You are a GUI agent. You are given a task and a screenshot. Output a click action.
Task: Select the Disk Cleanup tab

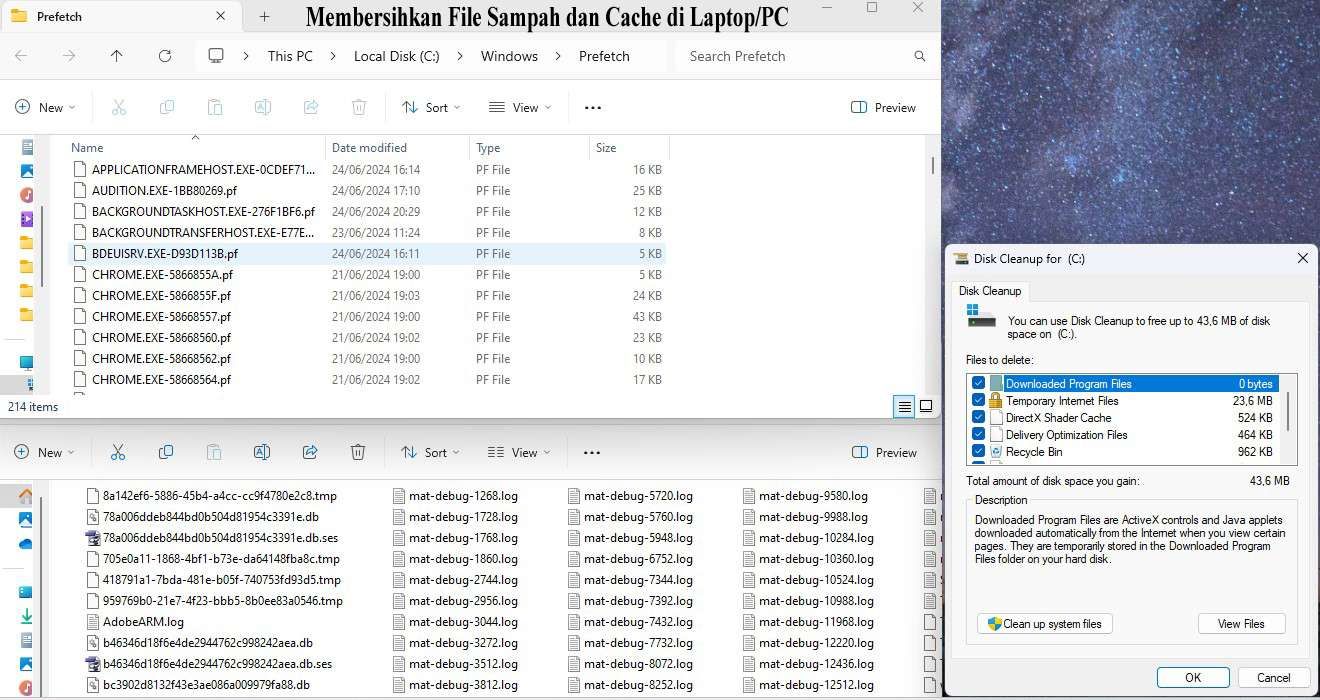990,291
